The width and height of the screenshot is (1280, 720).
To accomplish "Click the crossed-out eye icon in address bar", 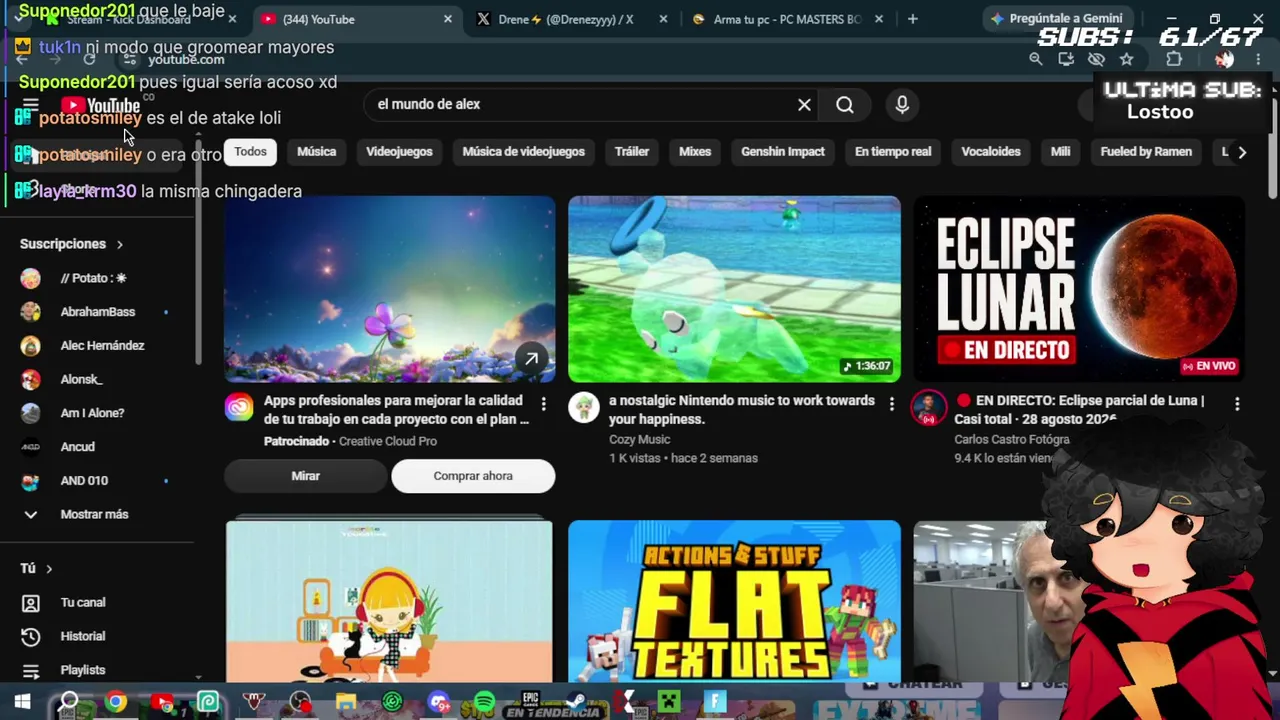I will point(1096,59).
